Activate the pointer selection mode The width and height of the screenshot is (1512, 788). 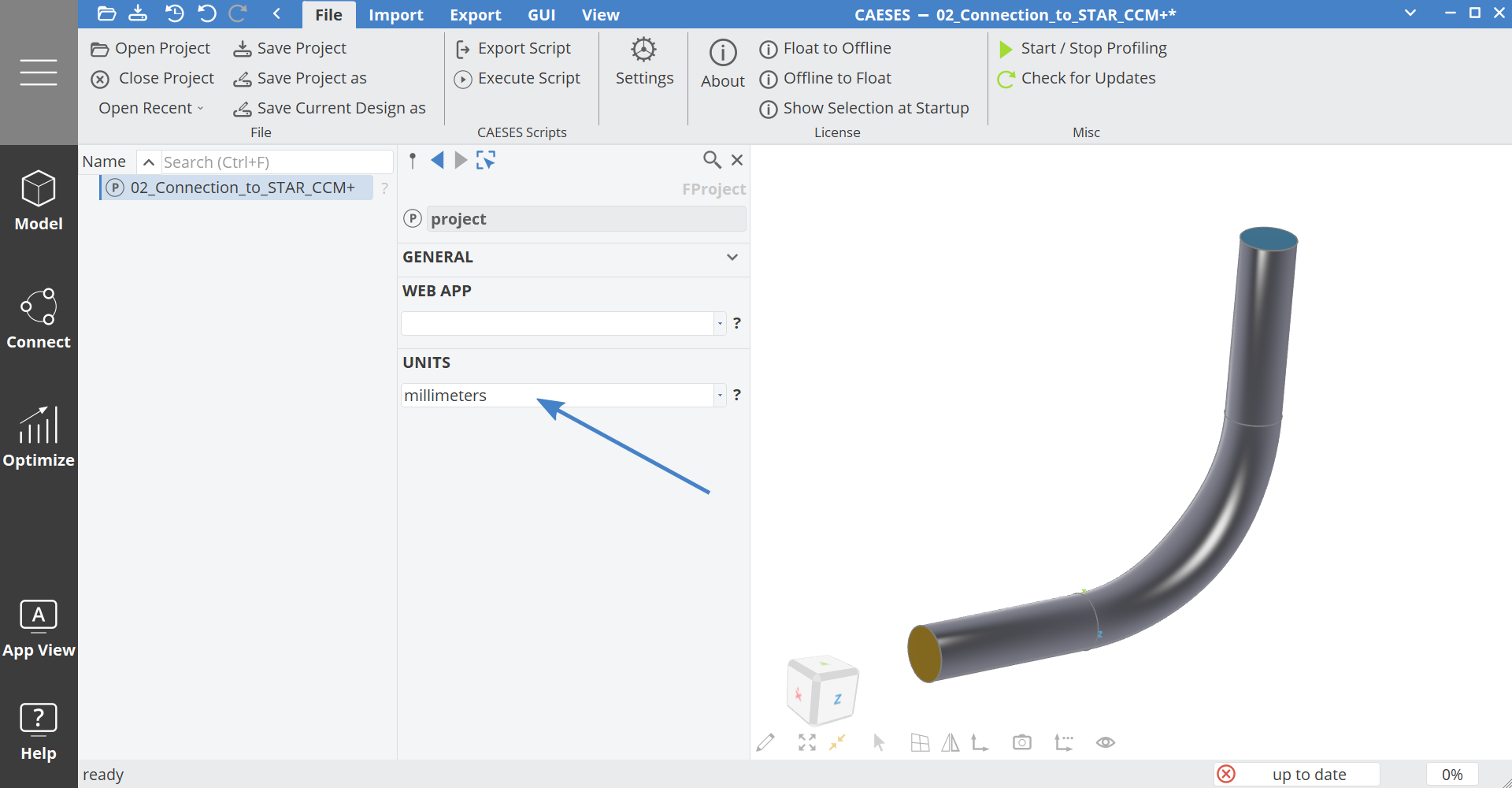tap(879, 742)
